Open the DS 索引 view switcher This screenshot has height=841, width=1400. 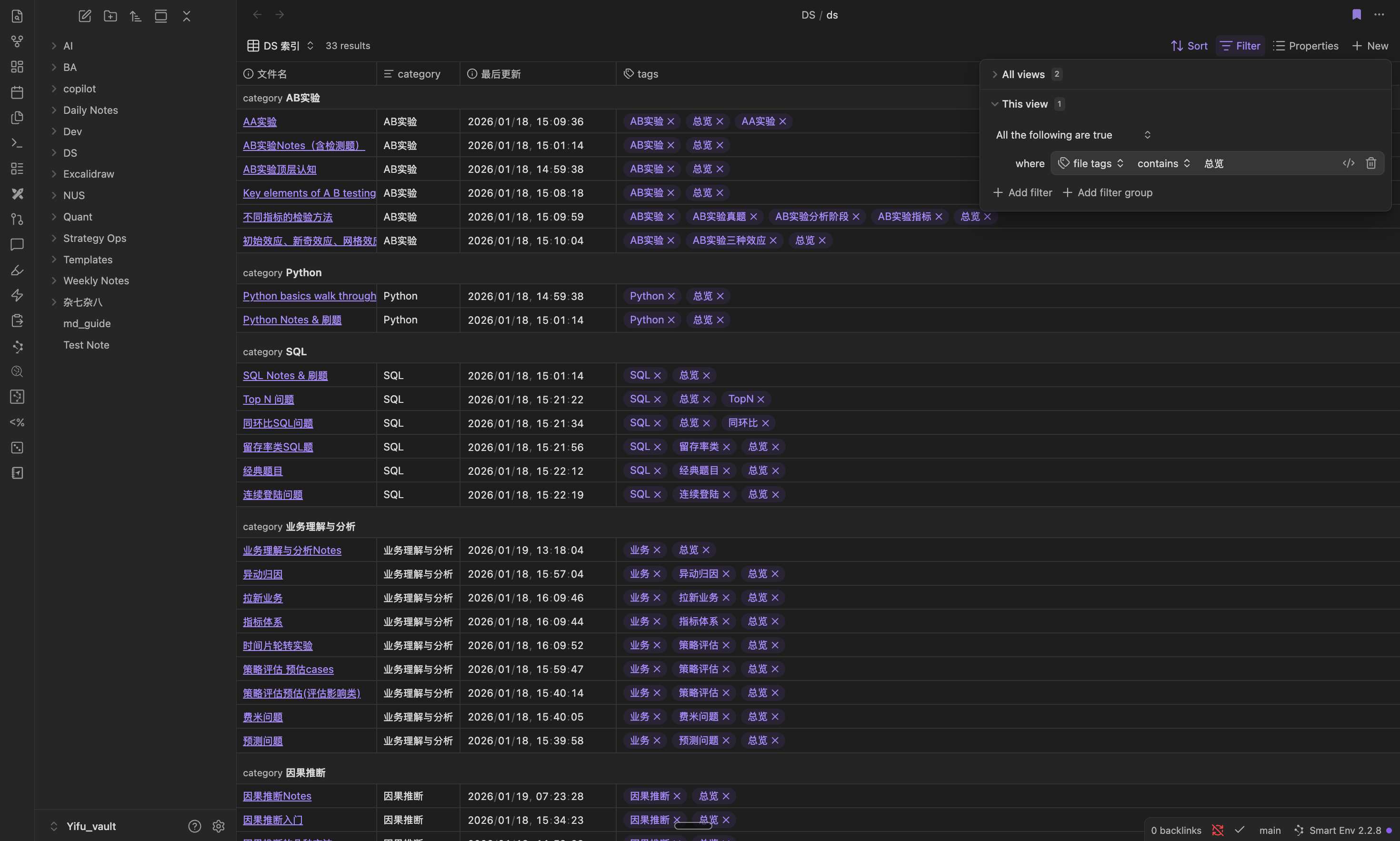point(281,46)
